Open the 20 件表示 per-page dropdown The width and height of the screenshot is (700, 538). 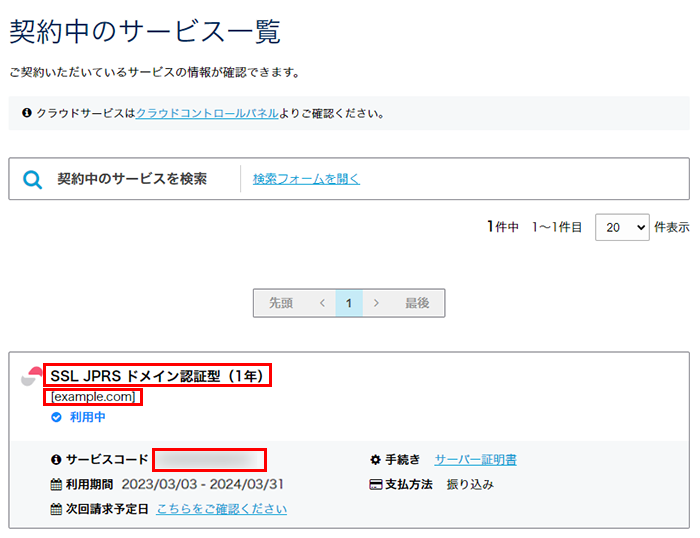(622, 227)
